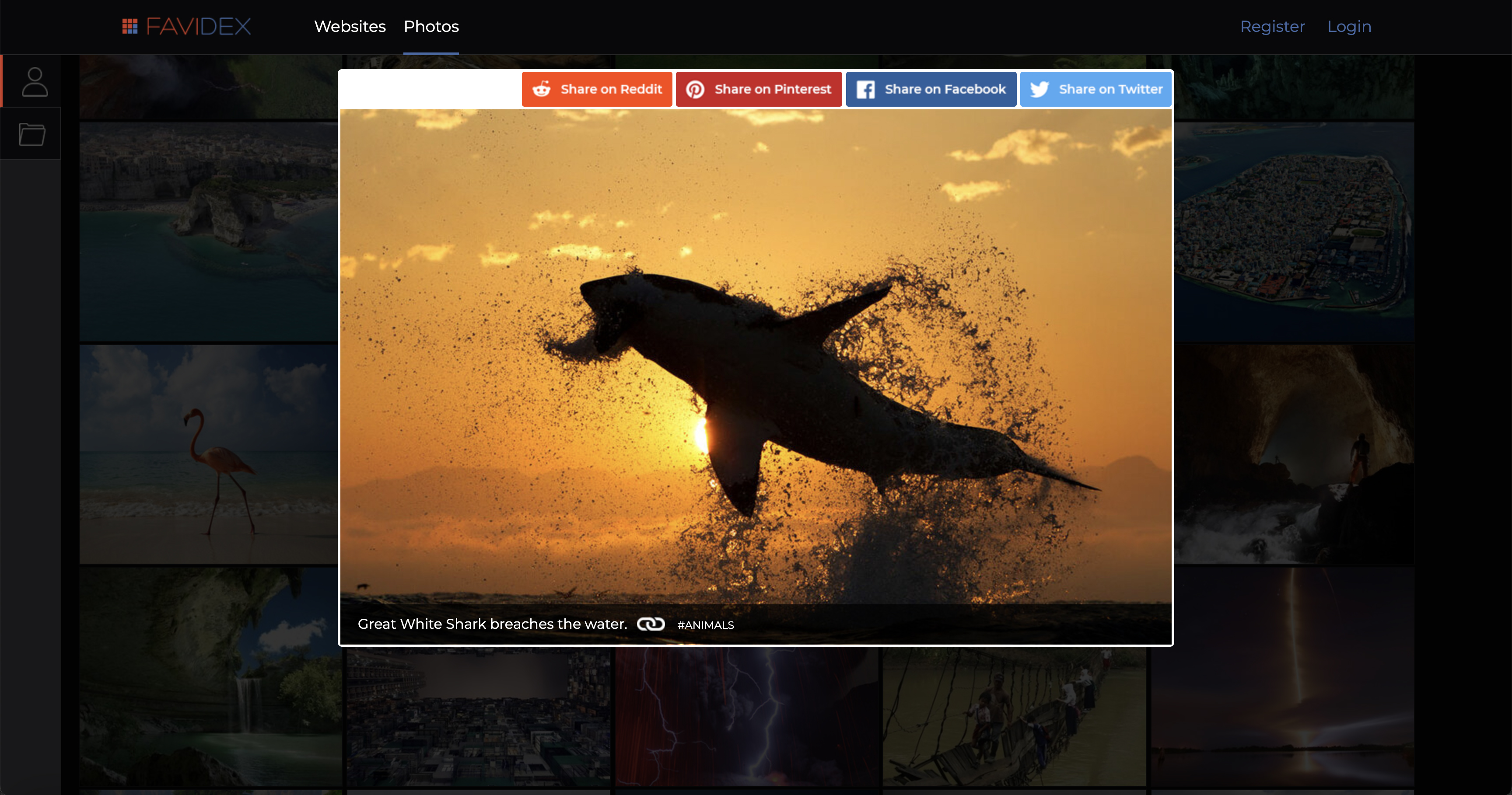Click the Favidex grid logo icon

pyautogui.click(x=129, y=26)
